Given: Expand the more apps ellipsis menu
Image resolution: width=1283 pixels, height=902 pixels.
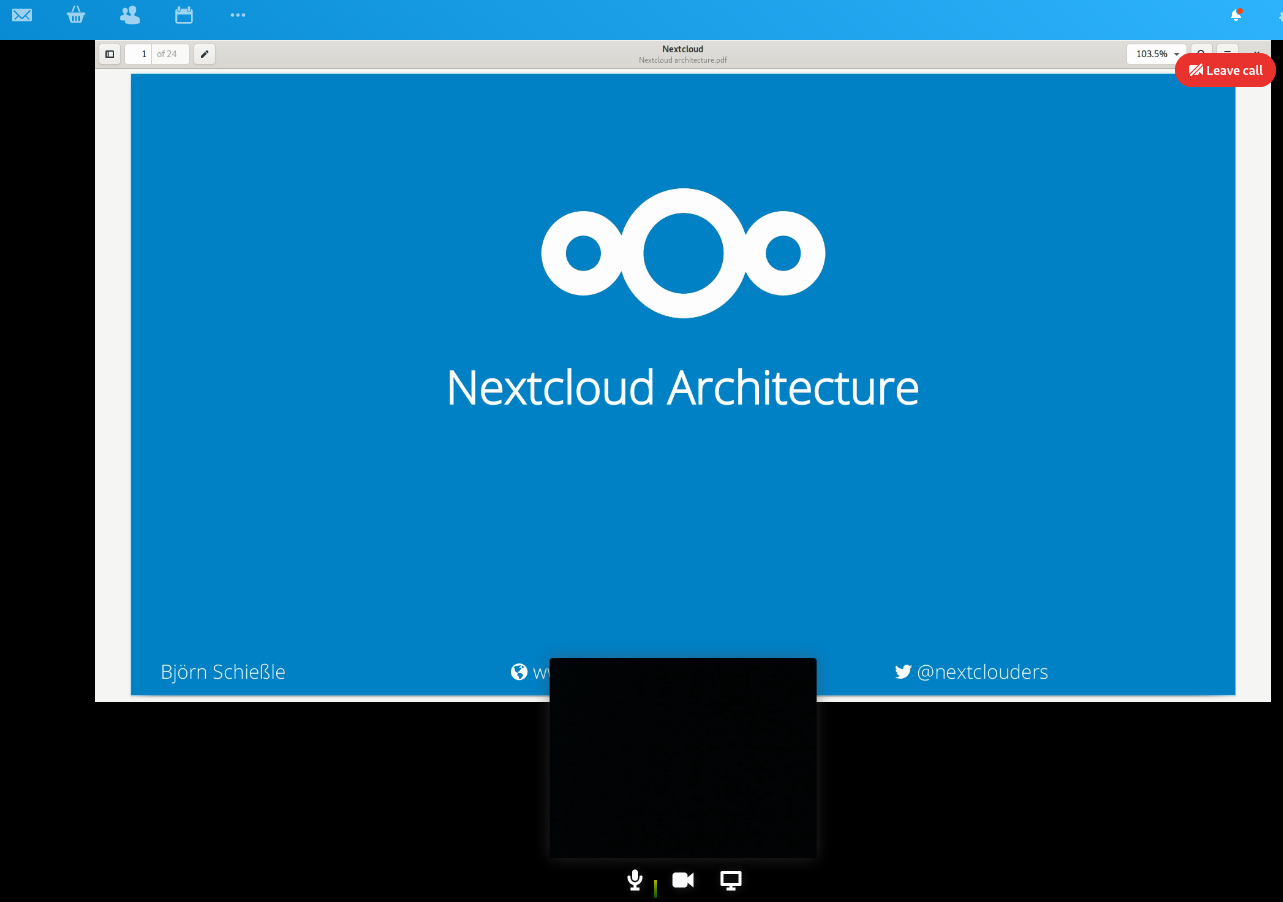Looking at the screenshot, I should point(237,17).
